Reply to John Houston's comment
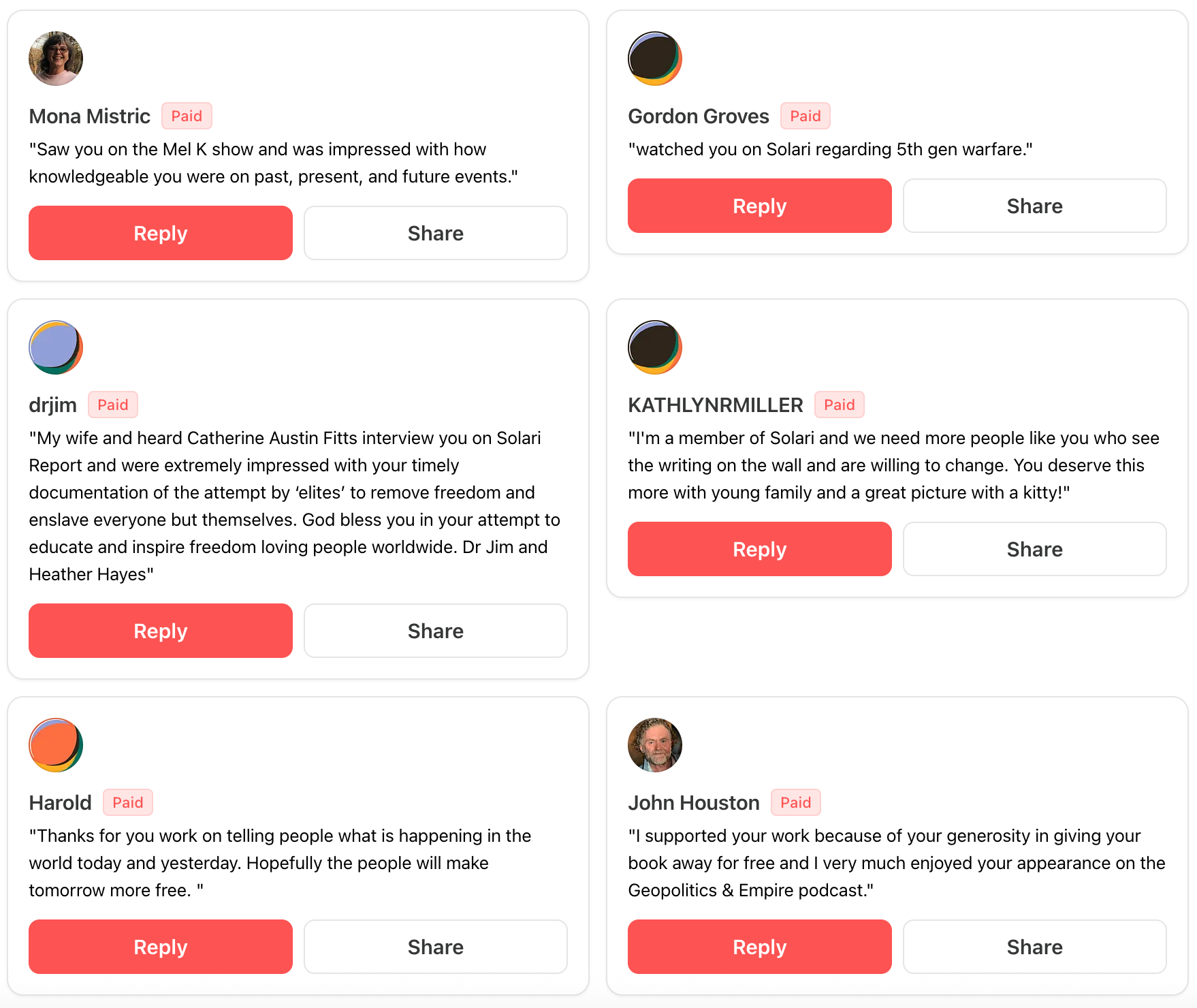This screenshot has width=1197, height=1008. coord(759,947)
